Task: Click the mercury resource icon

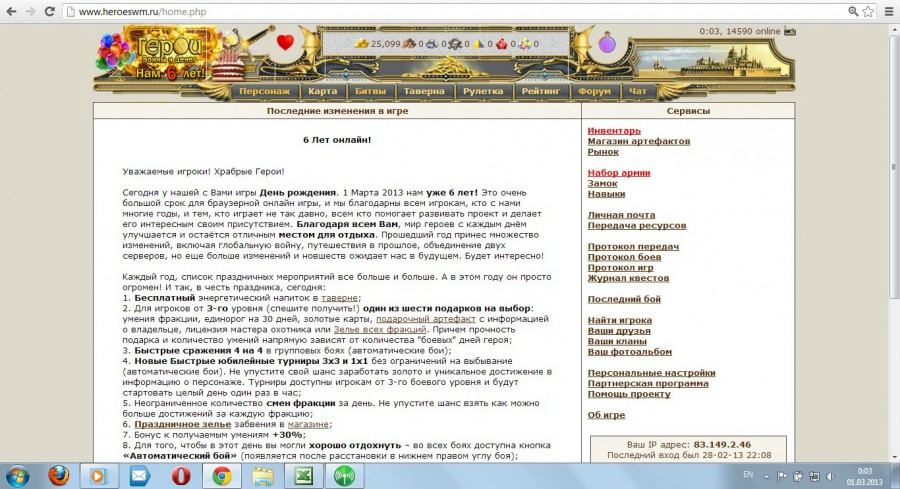Action: coord(455,44)
